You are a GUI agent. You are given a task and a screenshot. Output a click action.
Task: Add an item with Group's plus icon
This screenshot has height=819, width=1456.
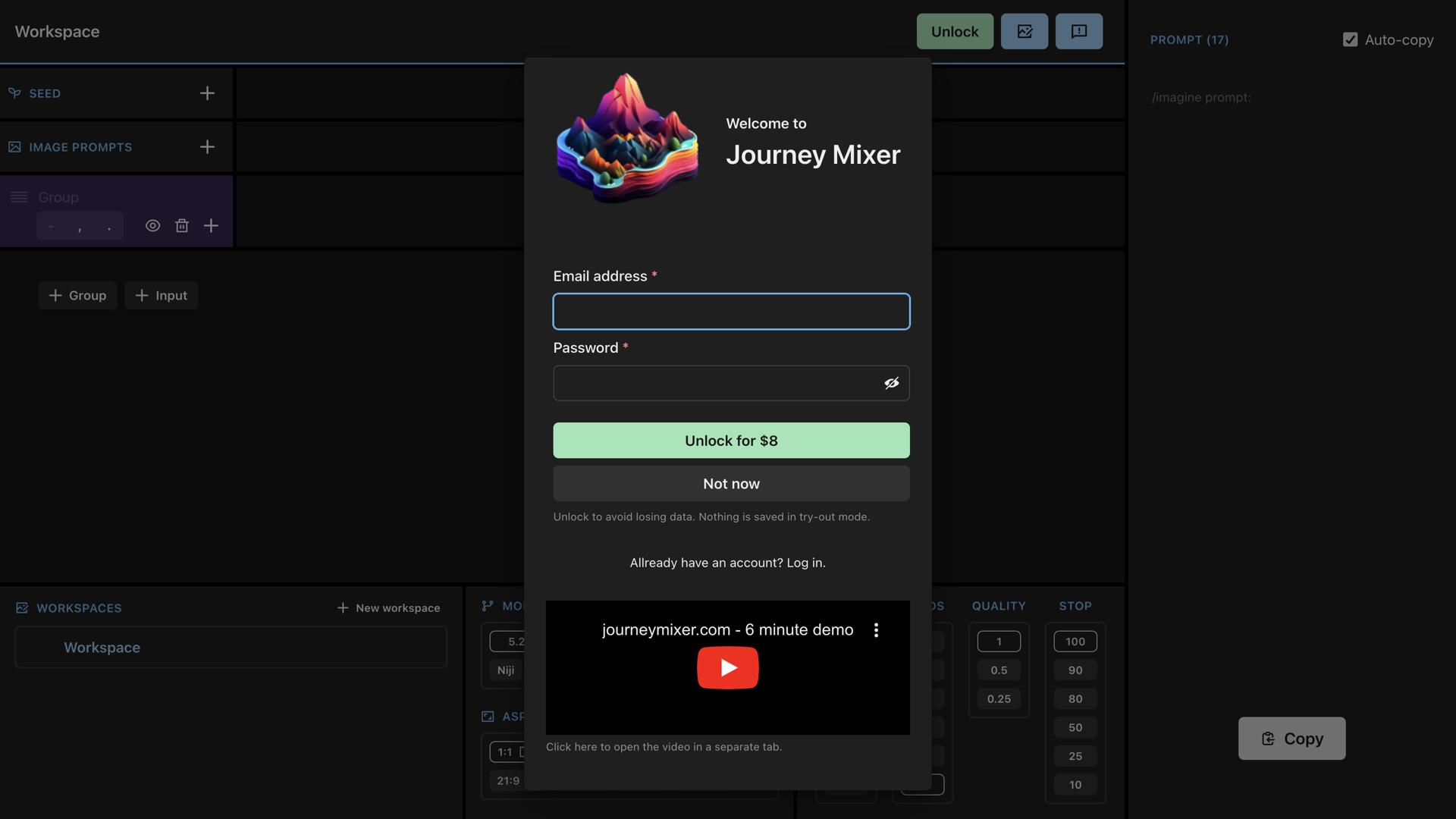211,225
